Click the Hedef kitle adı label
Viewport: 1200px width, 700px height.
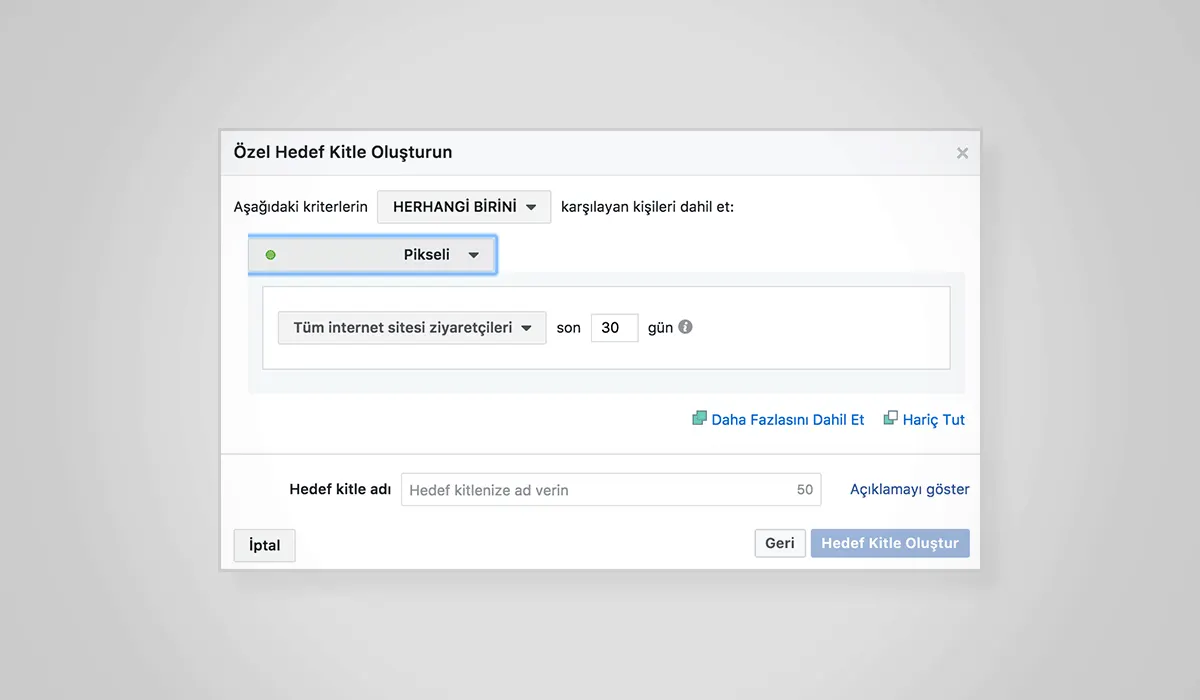(340, 489)
